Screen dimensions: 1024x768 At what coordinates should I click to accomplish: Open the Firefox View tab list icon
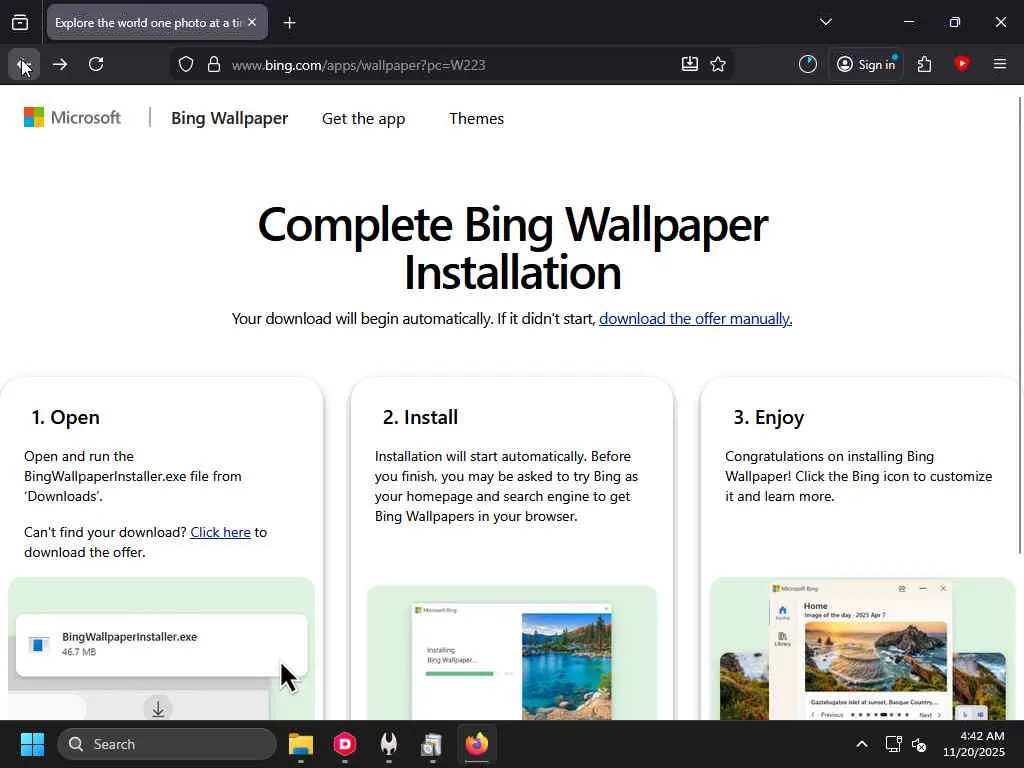tap(20, 23)
